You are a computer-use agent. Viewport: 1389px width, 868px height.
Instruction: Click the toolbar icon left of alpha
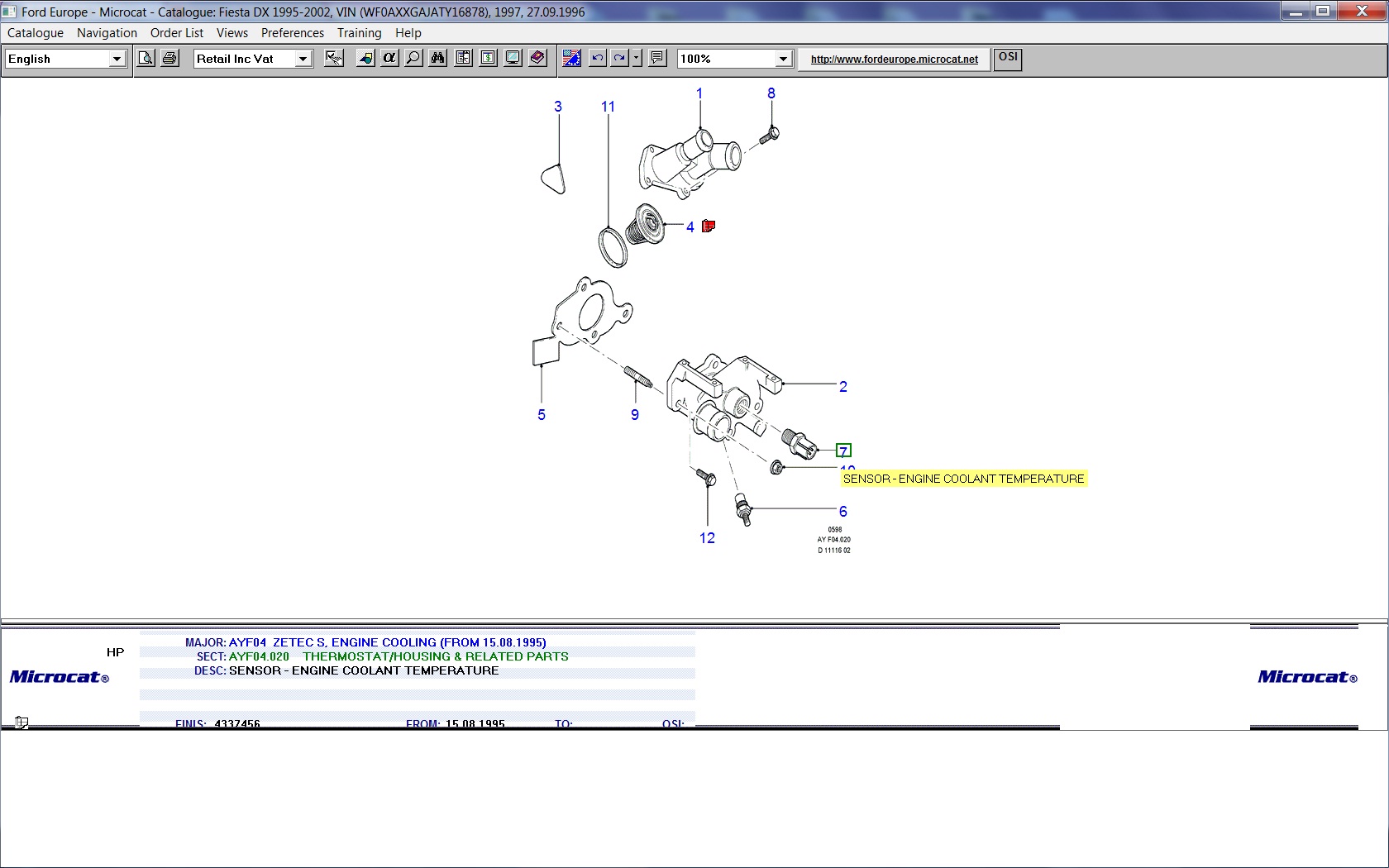[365, 58]
